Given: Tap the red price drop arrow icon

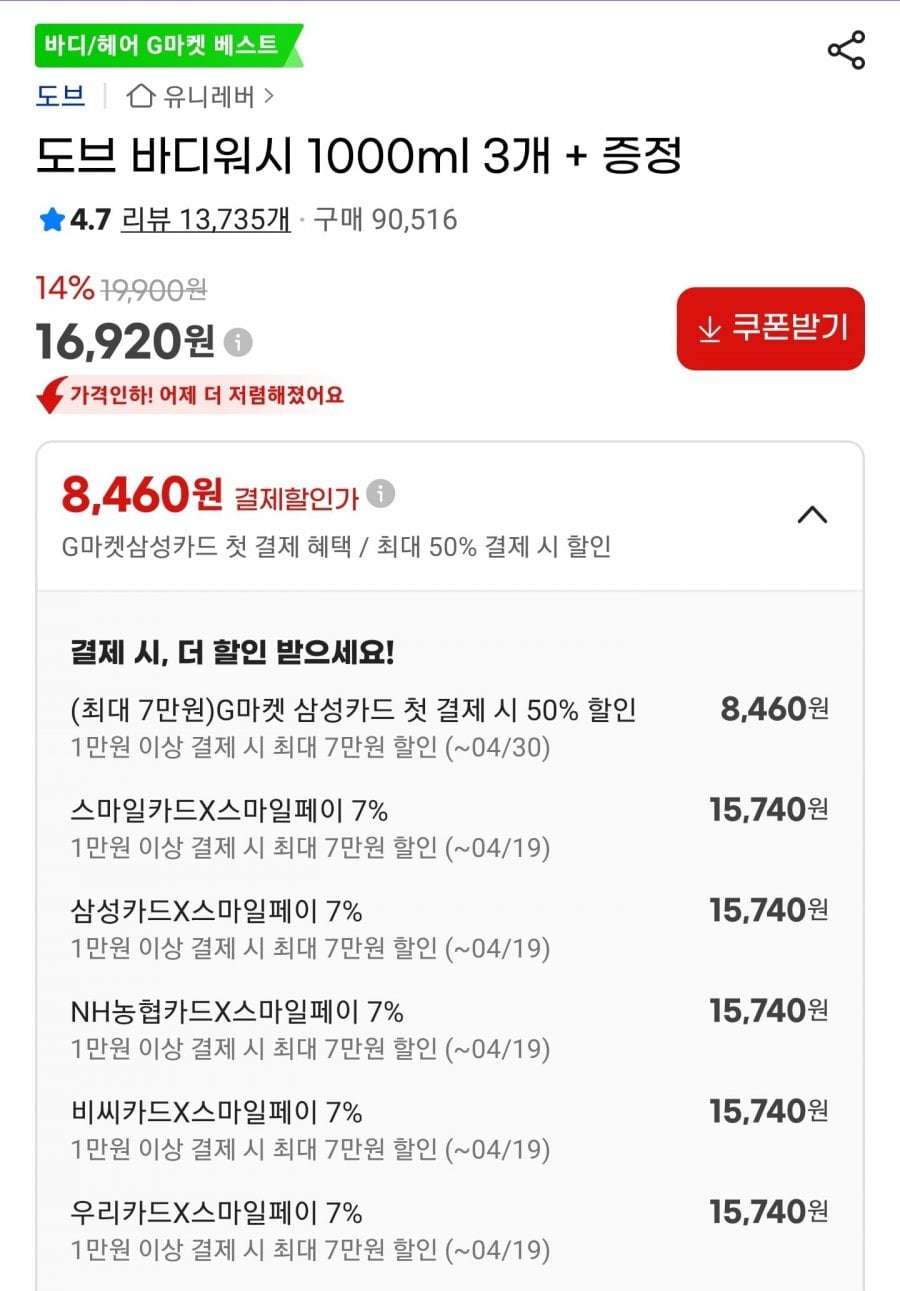Looking at the screenshot, I should 50,395.
